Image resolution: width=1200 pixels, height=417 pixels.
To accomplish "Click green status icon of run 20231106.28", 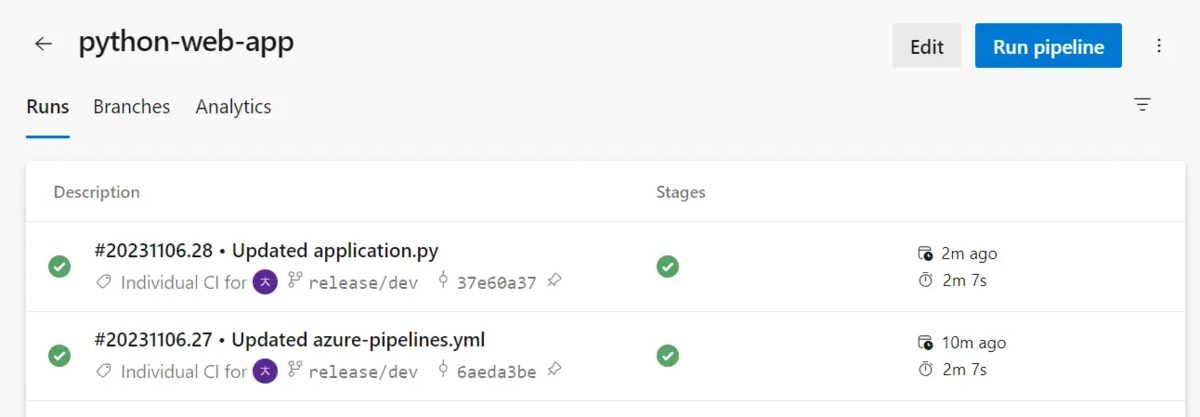I will coord(60,266).
